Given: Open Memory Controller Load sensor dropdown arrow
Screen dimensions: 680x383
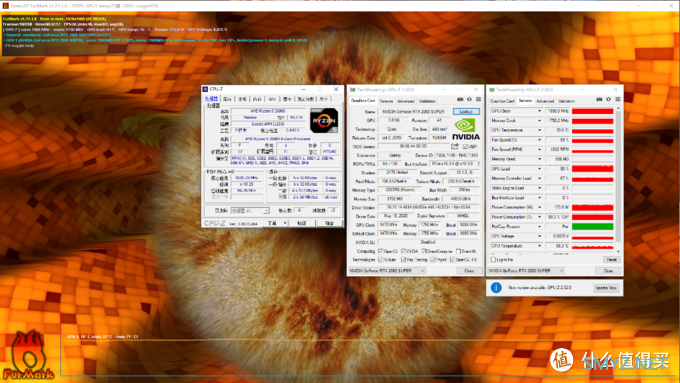Looking at the screenshot, I should [x=539, y=178].
